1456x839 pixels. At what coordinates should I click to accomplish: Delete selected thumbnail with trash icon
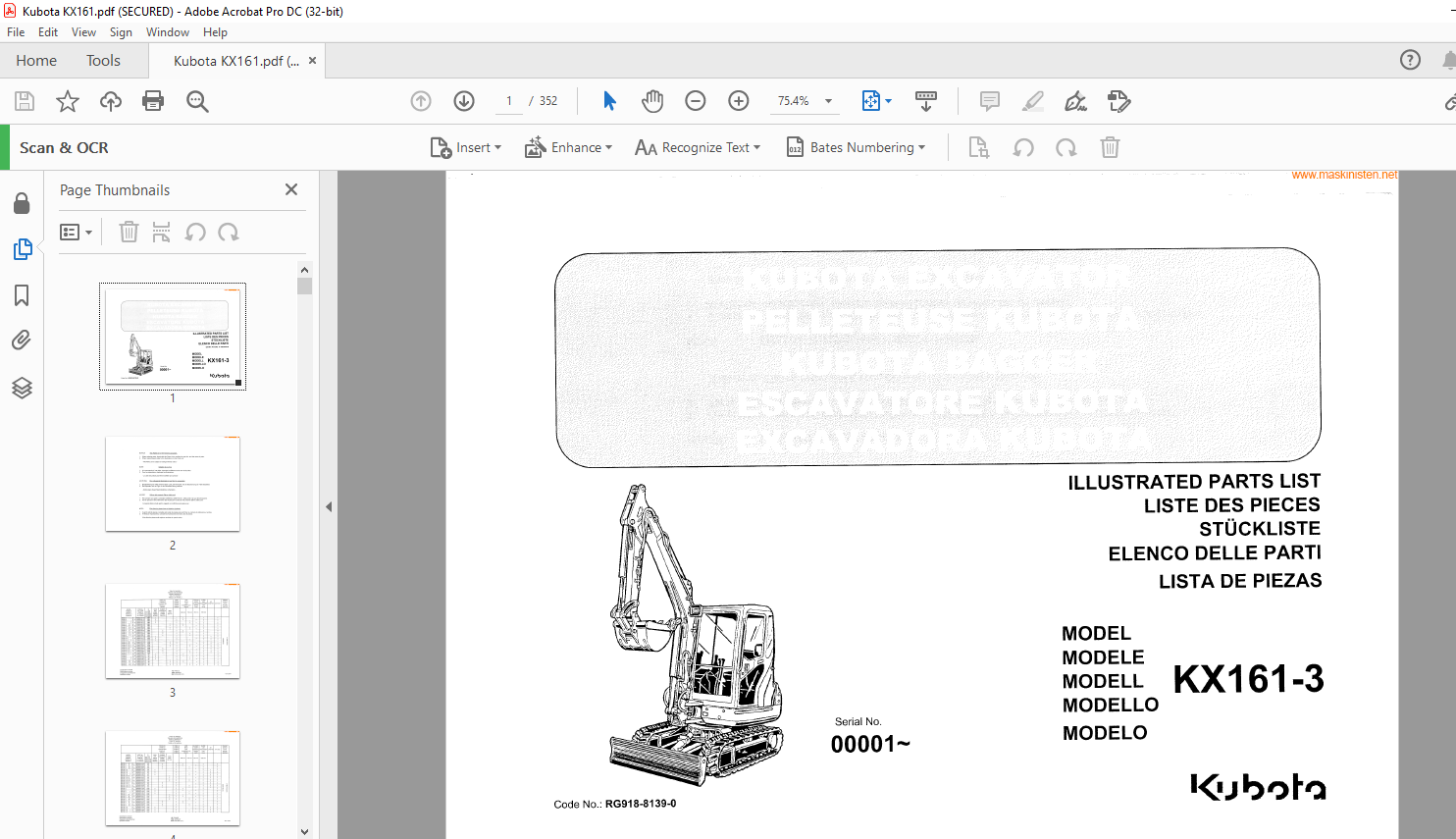[x=129, y=232]
